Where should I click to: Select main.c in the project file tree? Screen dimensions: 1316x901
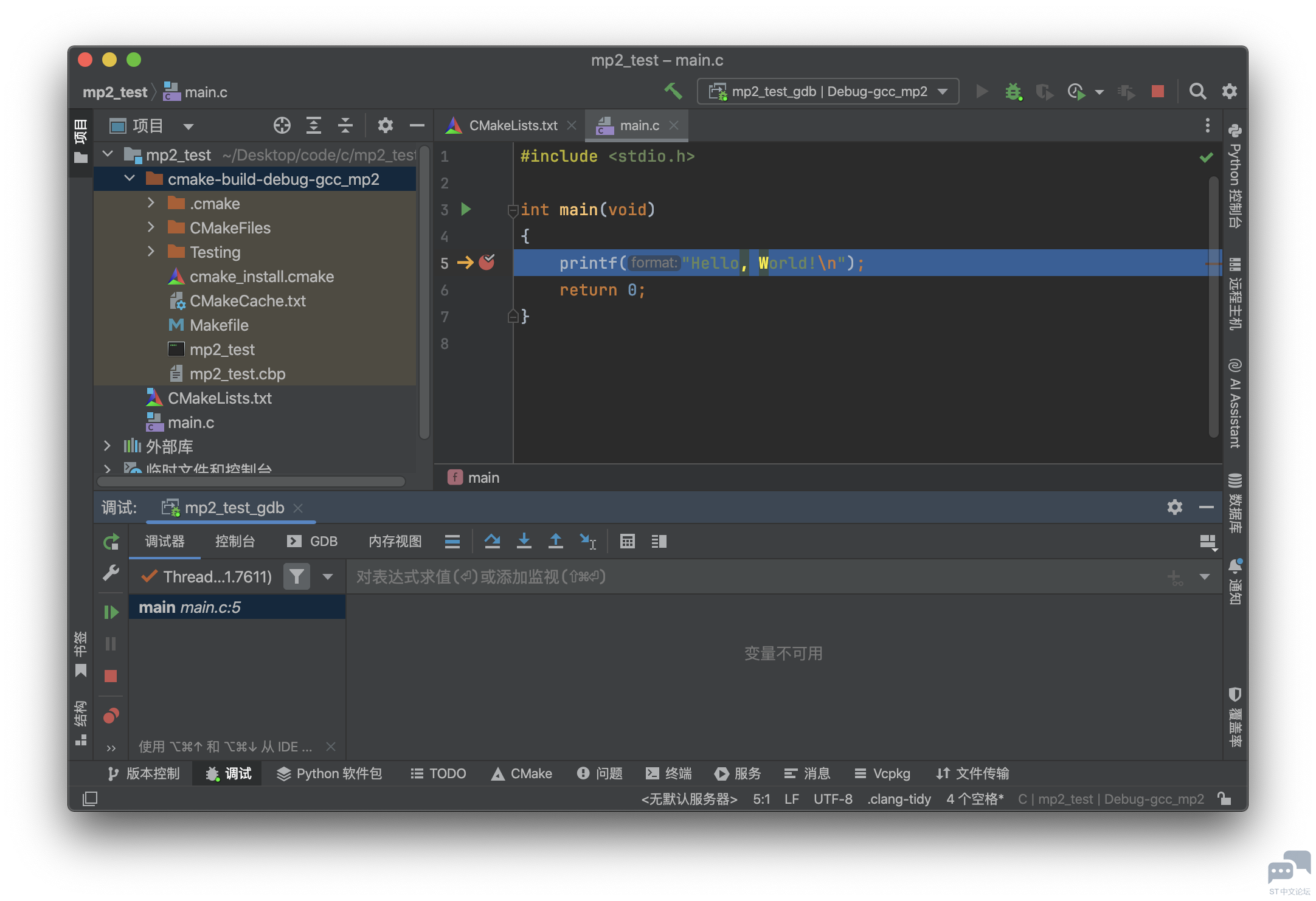[191, 422]
